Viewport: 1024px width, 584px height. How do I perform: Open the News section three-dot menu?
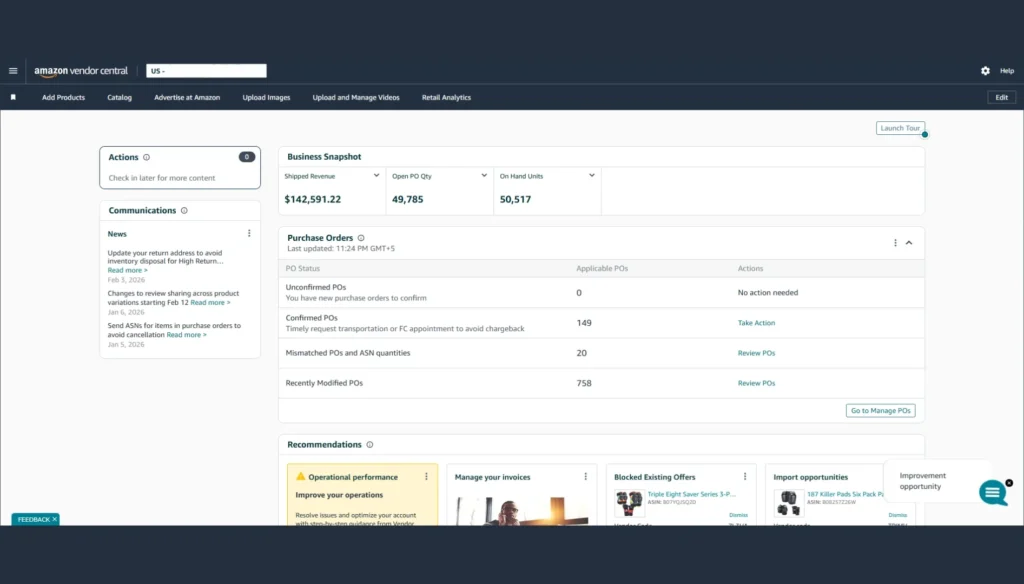click(x=249, y=233)
